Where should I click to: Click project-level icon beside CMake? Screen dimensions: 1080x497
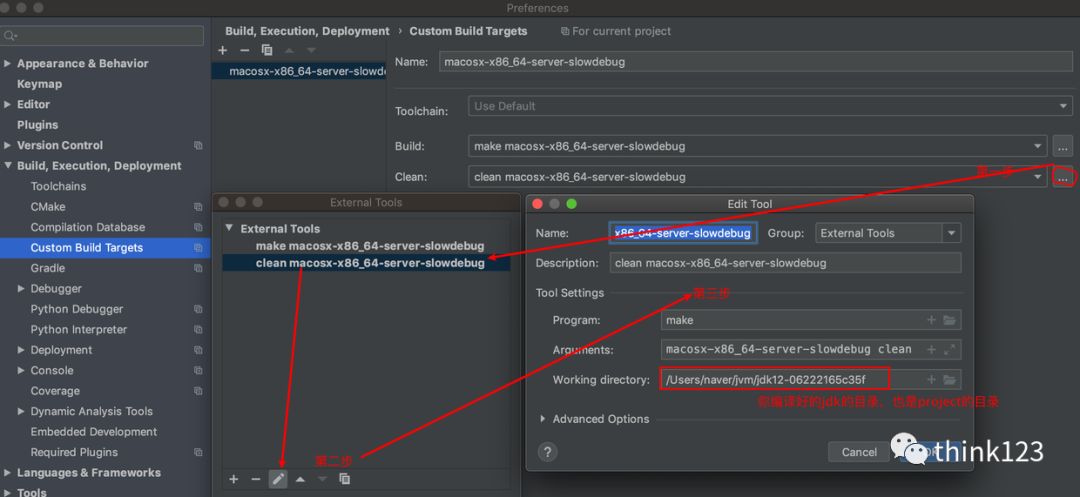tap(198, 207)
